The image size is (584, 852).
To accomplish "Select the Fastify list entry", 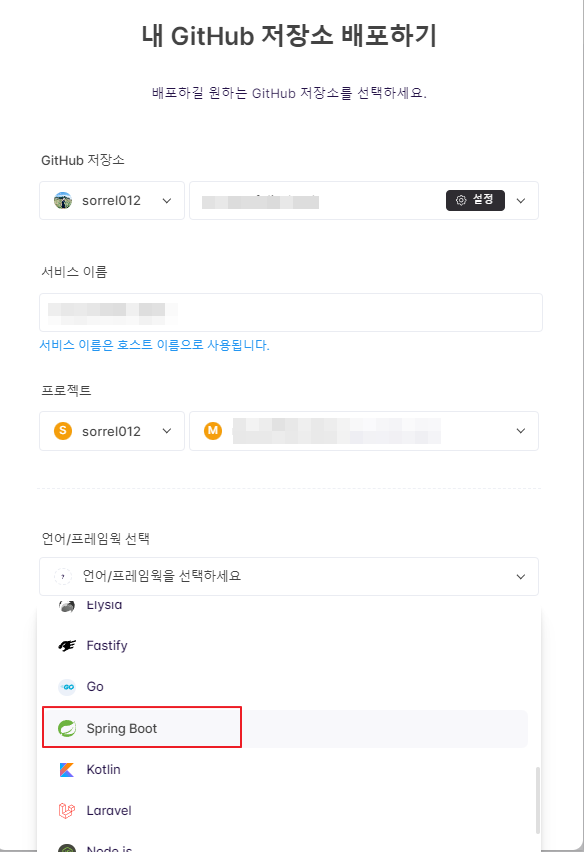I will tap(105, 645).
